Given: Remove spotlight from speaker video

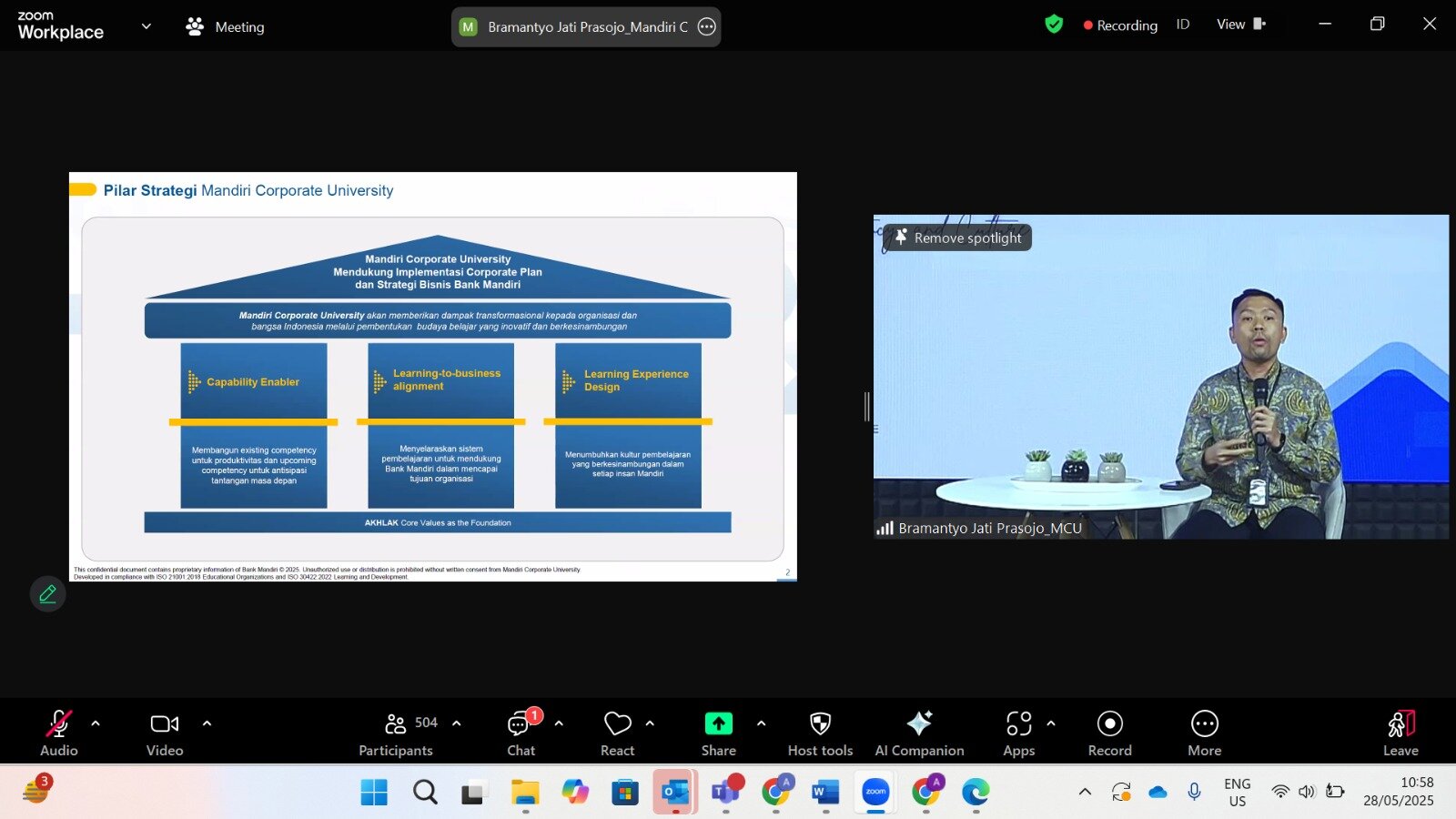Looking at the screenshot, I should 958,238.
